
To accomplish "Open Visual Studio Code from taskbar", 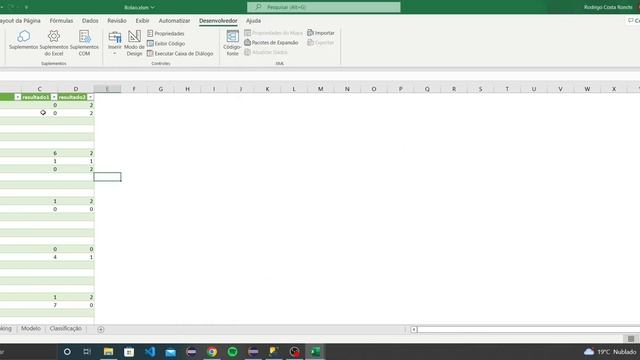I will pos(150,351).
